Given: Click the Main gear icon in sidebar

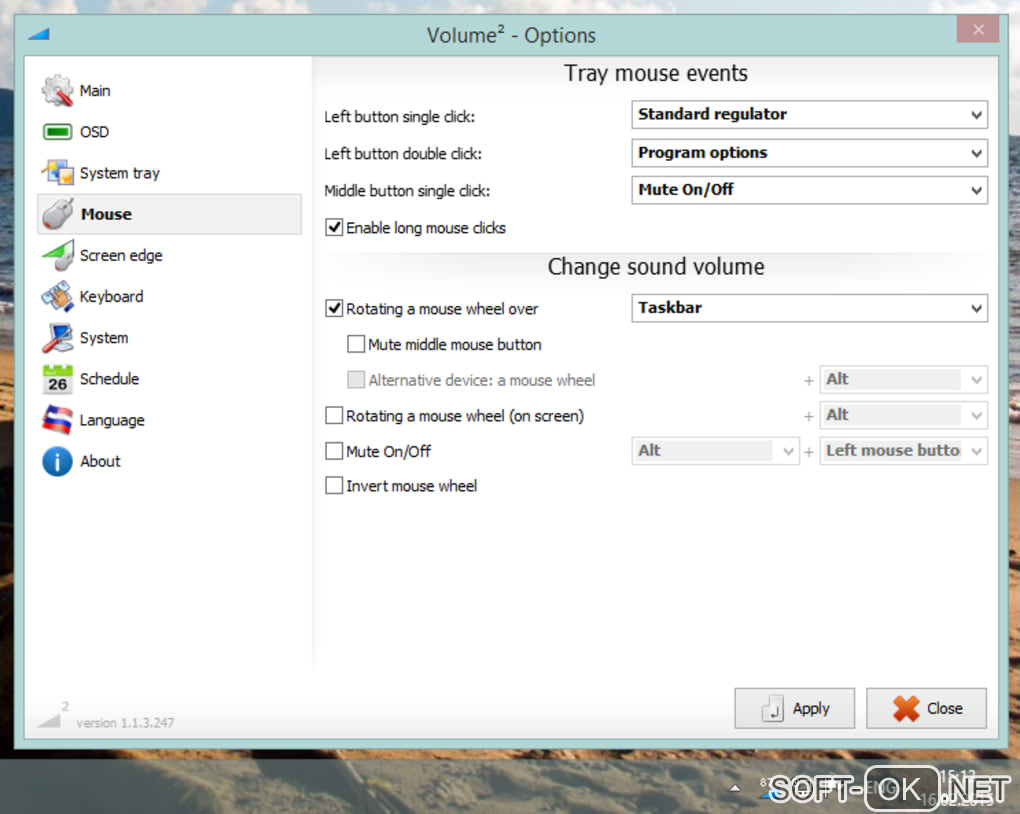Looking at the screenshot, I should (57, 90).
